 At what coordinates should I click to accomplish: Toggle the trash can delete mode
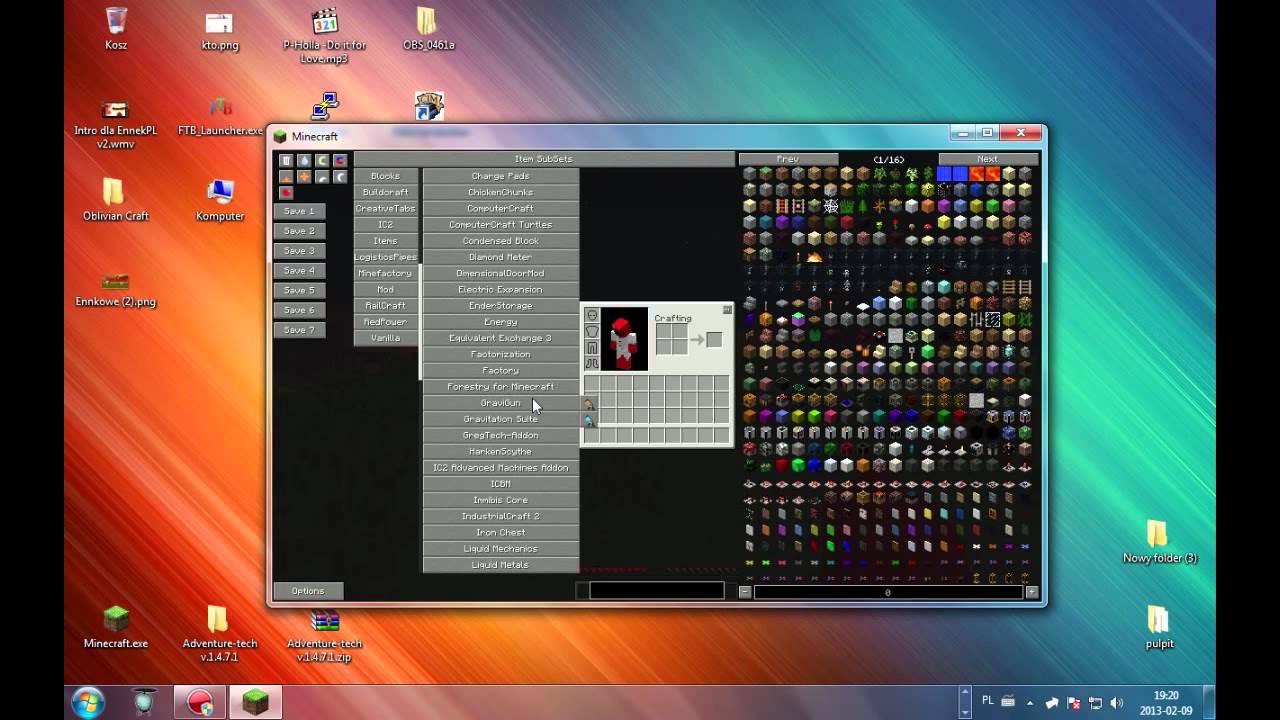(x=286, y=160)
